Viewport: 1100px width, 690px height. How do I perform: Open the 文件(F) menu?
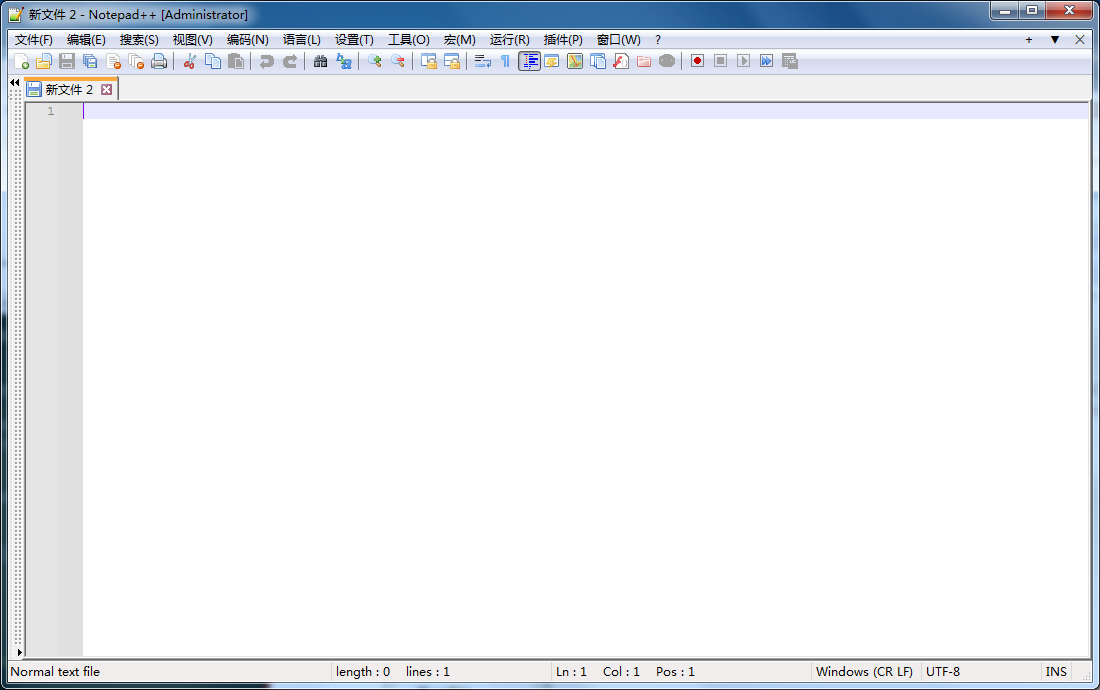tap(33, 40)
